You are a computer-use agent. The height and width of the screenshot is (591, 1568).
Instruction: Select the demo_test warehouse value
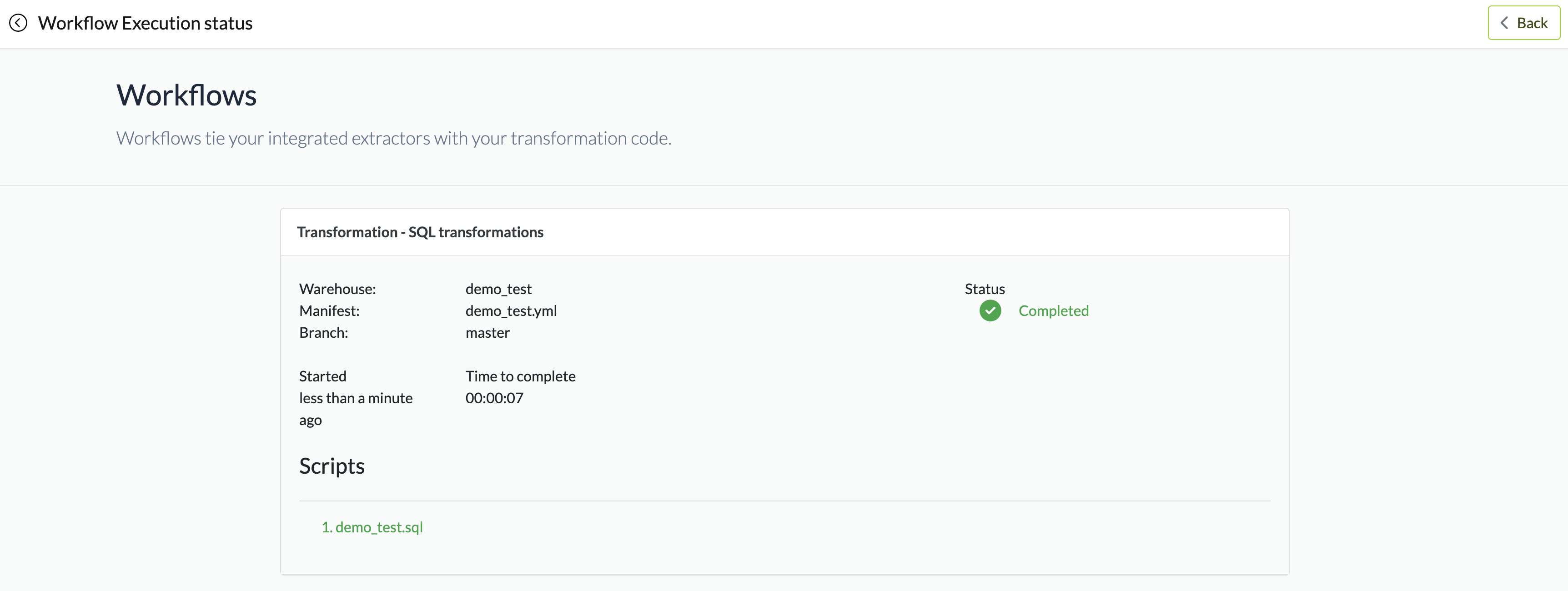(498, 289)
